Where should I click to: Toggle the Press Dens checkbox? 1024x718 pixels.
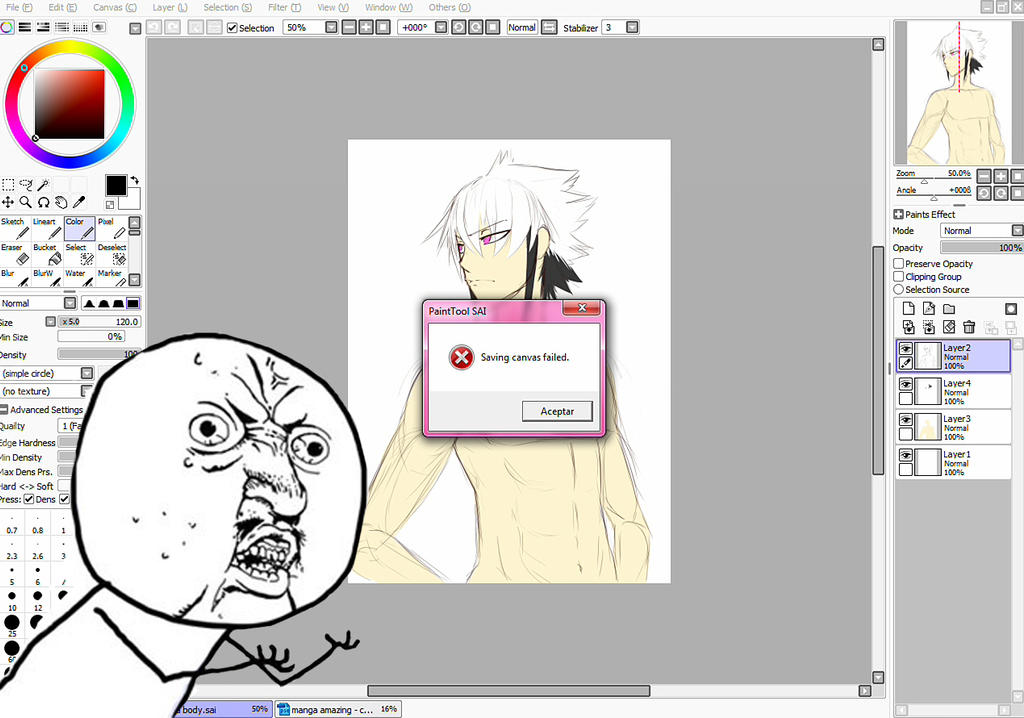[29, 499]
